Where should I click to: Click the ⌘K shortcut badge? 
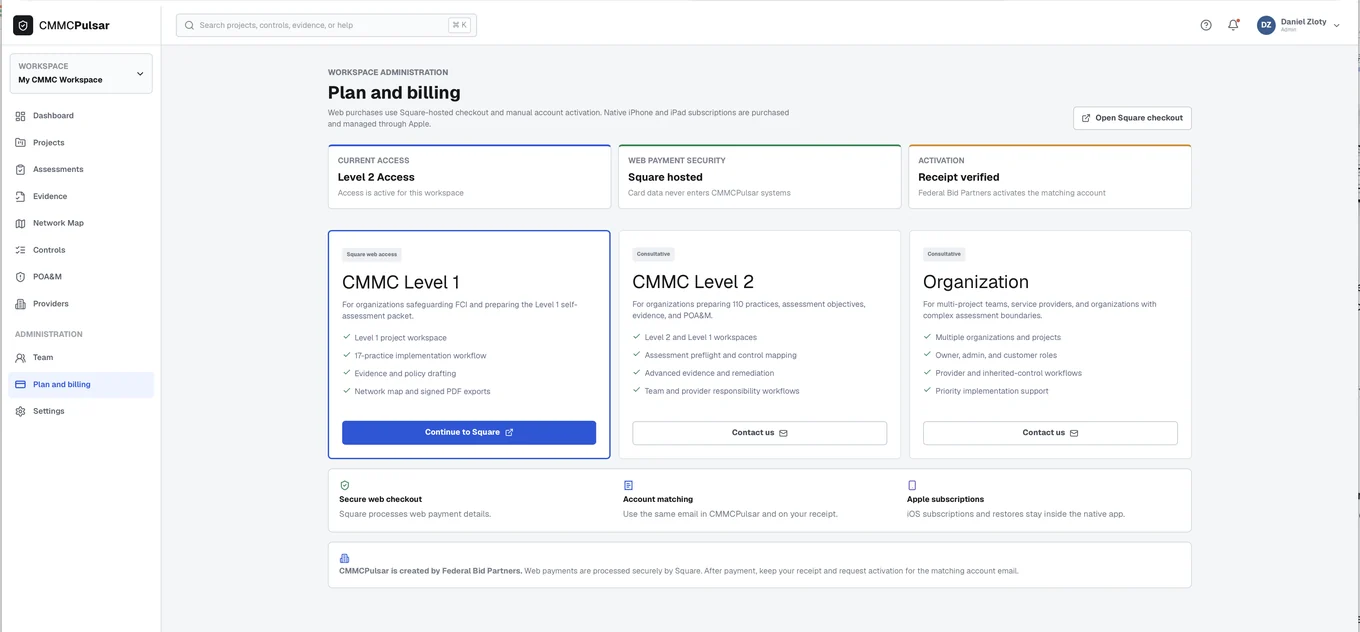pyautogui.click(x=459, y=25)
